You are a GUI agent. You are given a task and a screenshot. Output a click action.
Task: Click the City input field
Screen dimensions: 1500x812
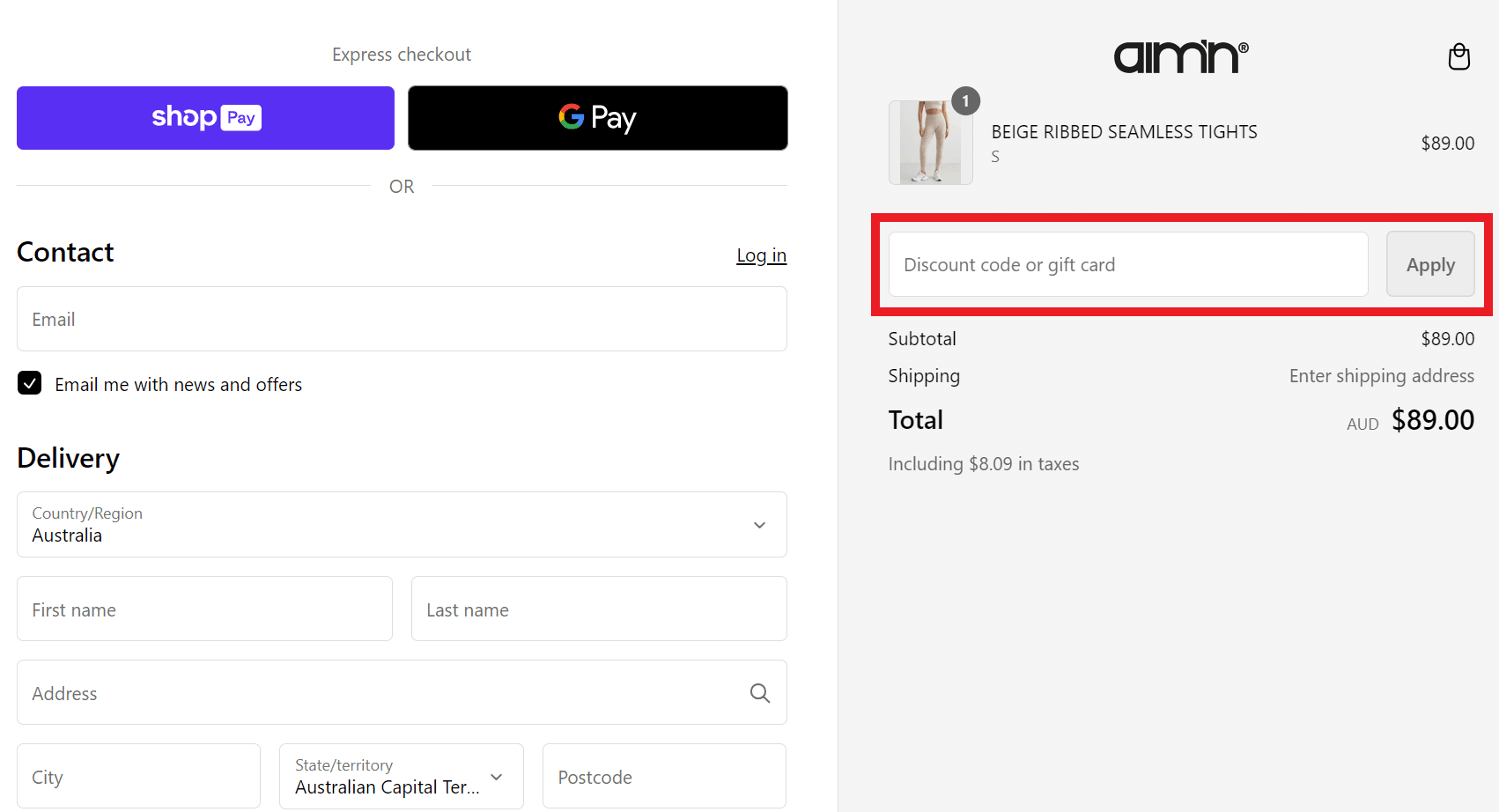[139, 776]
